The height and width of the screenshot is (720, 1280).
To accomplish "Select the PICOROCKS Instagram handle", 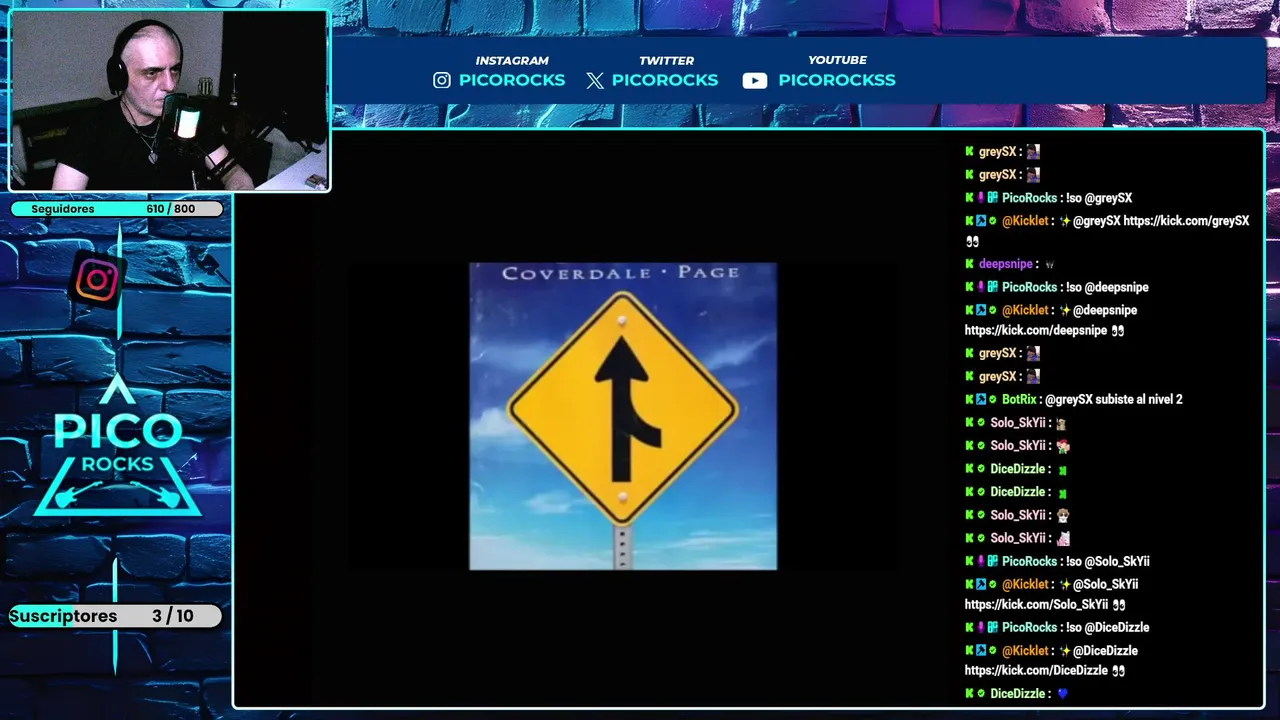I will (x=512, y=80).
